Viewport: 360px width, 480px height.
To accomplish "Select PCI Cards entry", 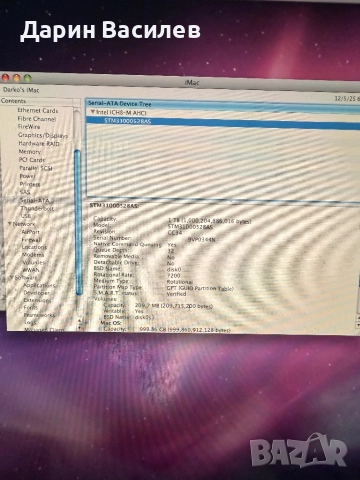I will pyautogui.click(x=32, y=160).
